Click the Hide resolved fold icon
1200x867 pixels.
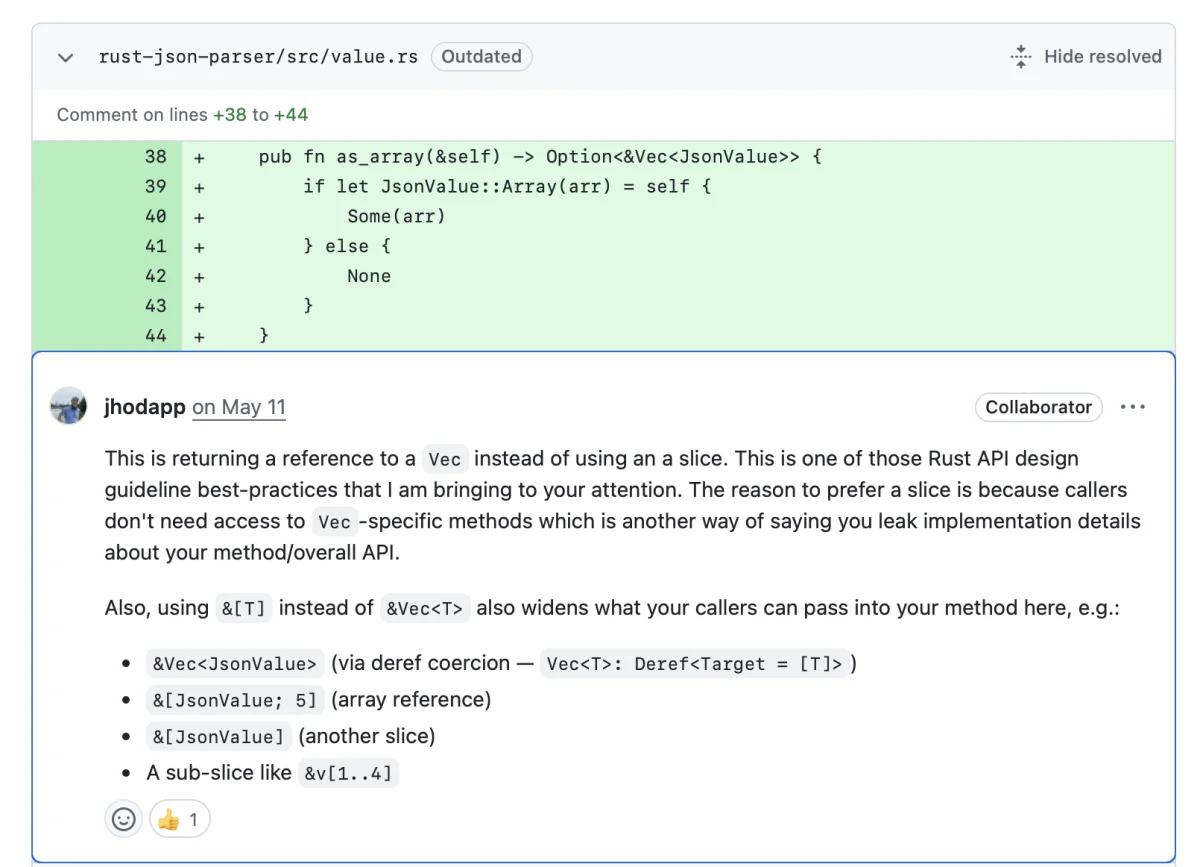[1021, 57]
